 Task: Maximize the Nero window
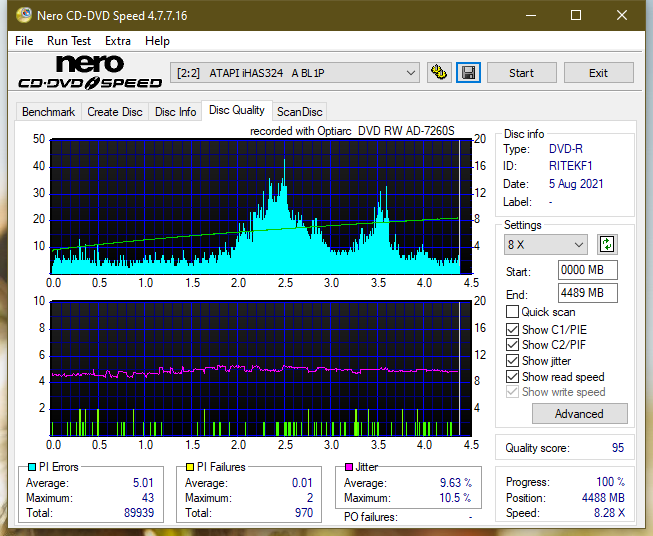[576, 15]
